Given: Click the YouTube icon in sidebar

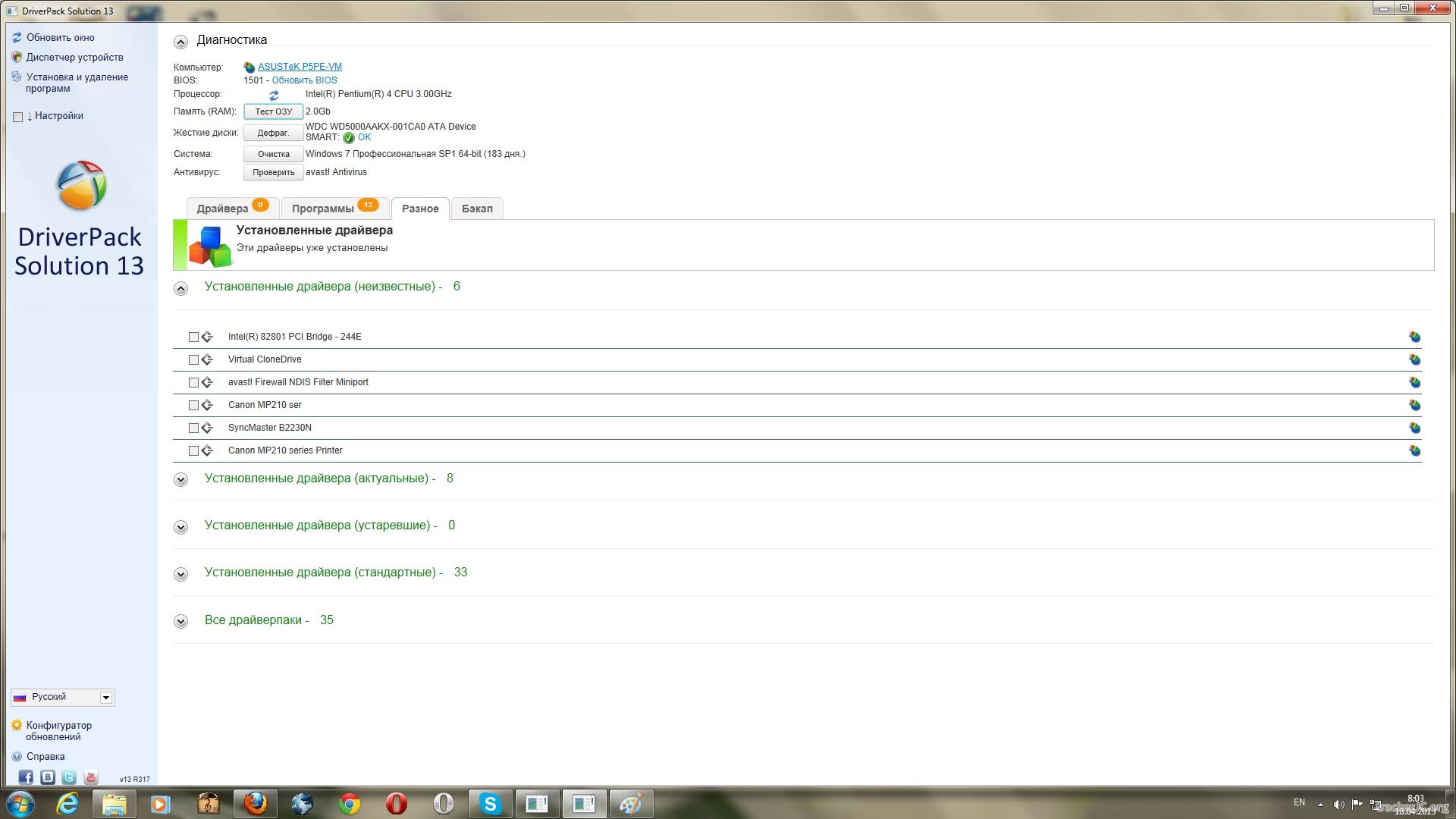Looking at the screenshot, I should 91,777.
